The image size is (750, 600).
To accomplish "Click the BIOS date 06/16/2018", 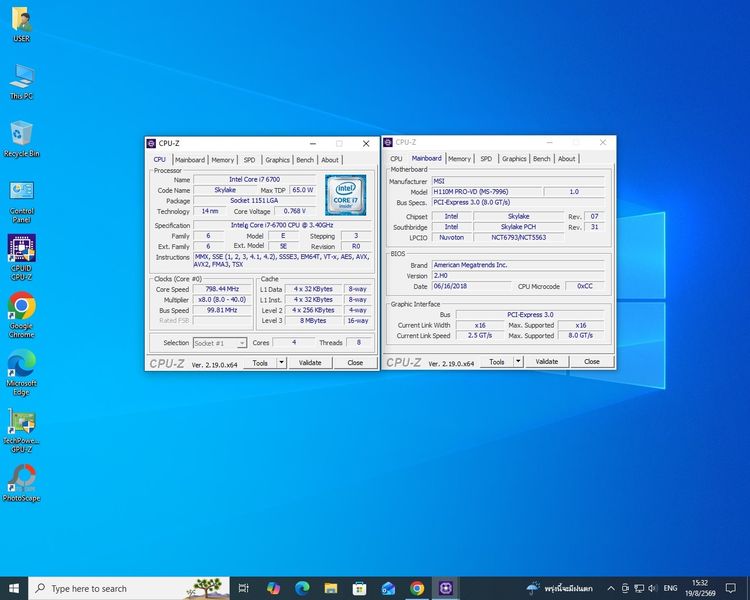I will pyautogui.click(x=471, y=286).
